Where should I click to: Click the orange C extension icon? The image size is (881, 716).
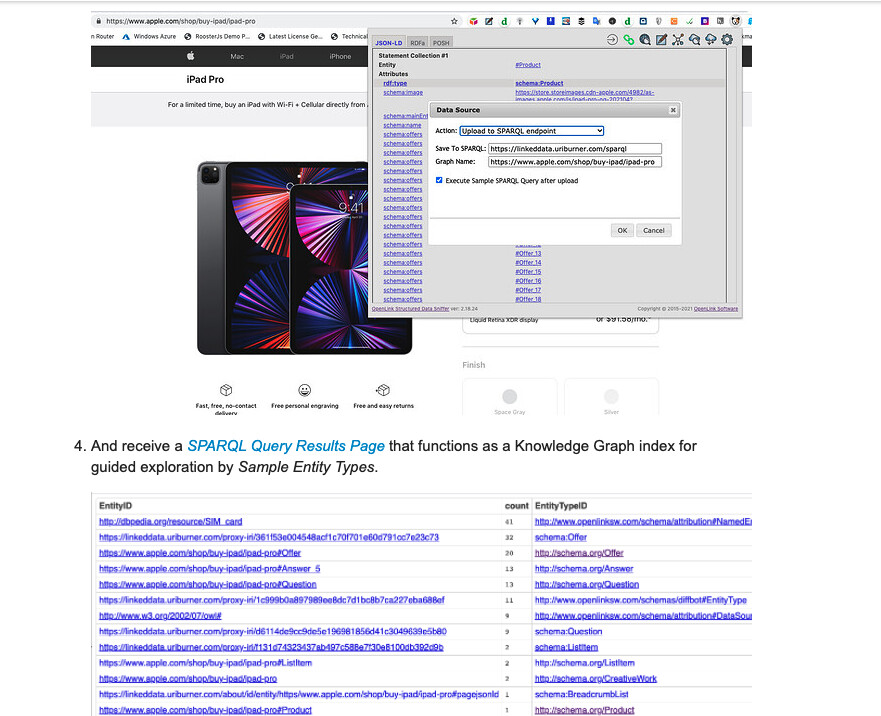[674, 21]
